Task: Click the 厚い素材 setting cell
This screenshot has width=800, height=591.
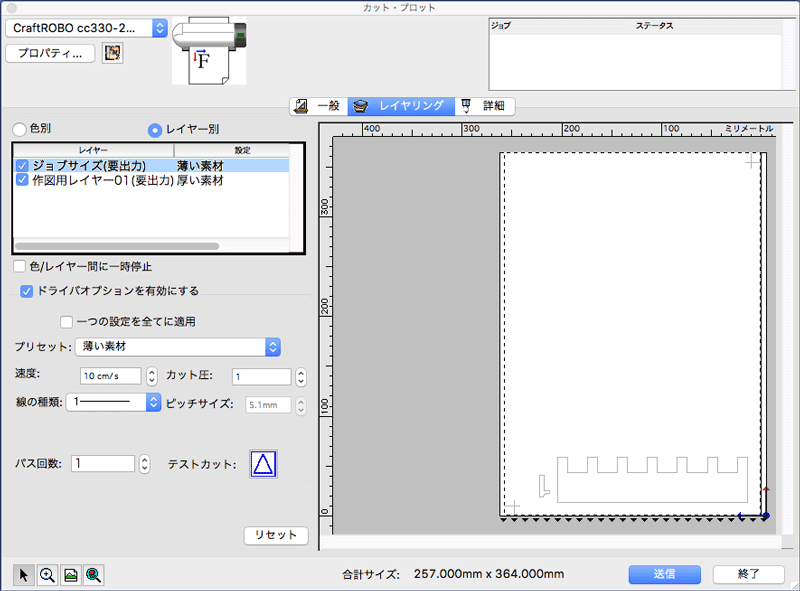Action: point(201,180)
